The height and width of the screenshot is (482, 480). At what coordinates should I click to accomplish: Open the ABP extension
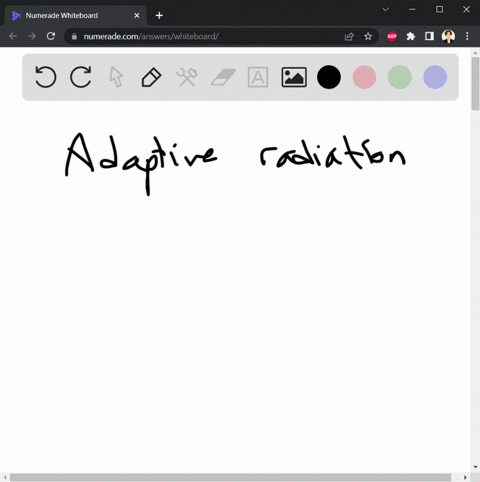point(392,36)
